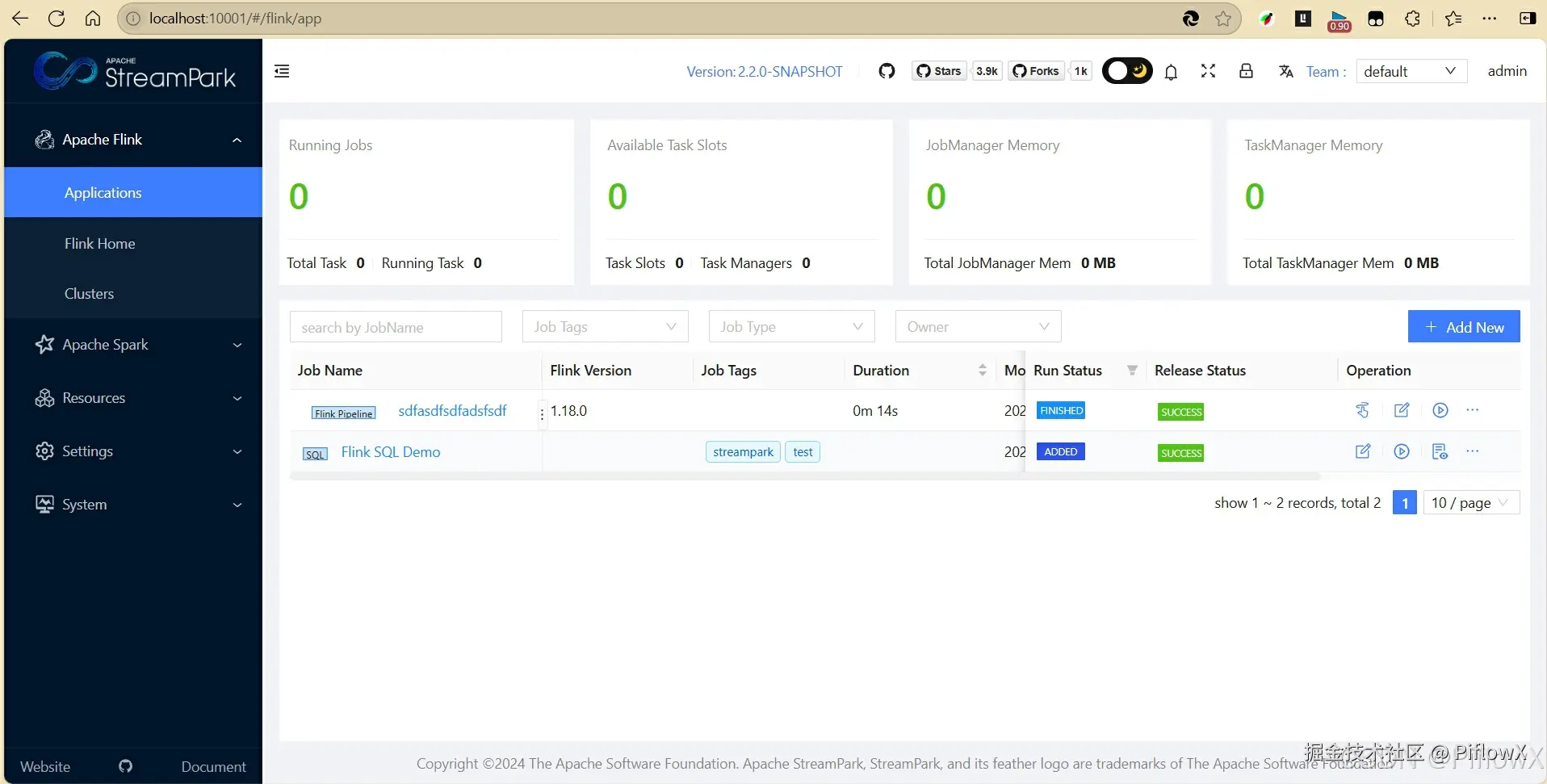Open the Job Tags dropdown

coord(605,326)
